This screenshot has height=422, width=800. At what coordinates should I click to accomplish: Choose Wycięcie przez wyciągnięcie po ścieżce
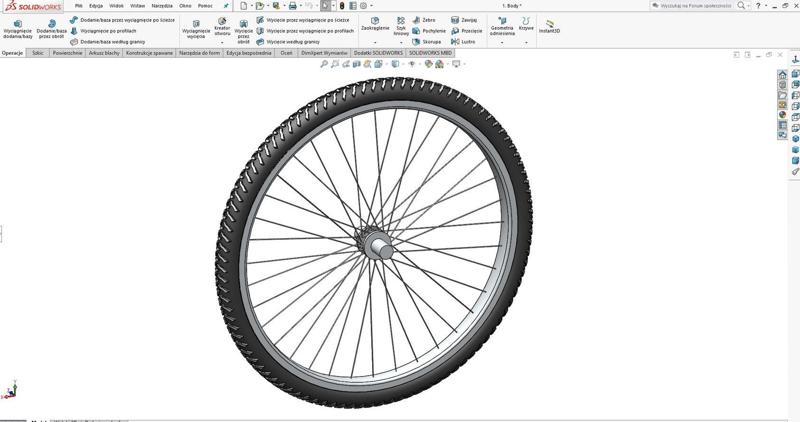(303, 20)
